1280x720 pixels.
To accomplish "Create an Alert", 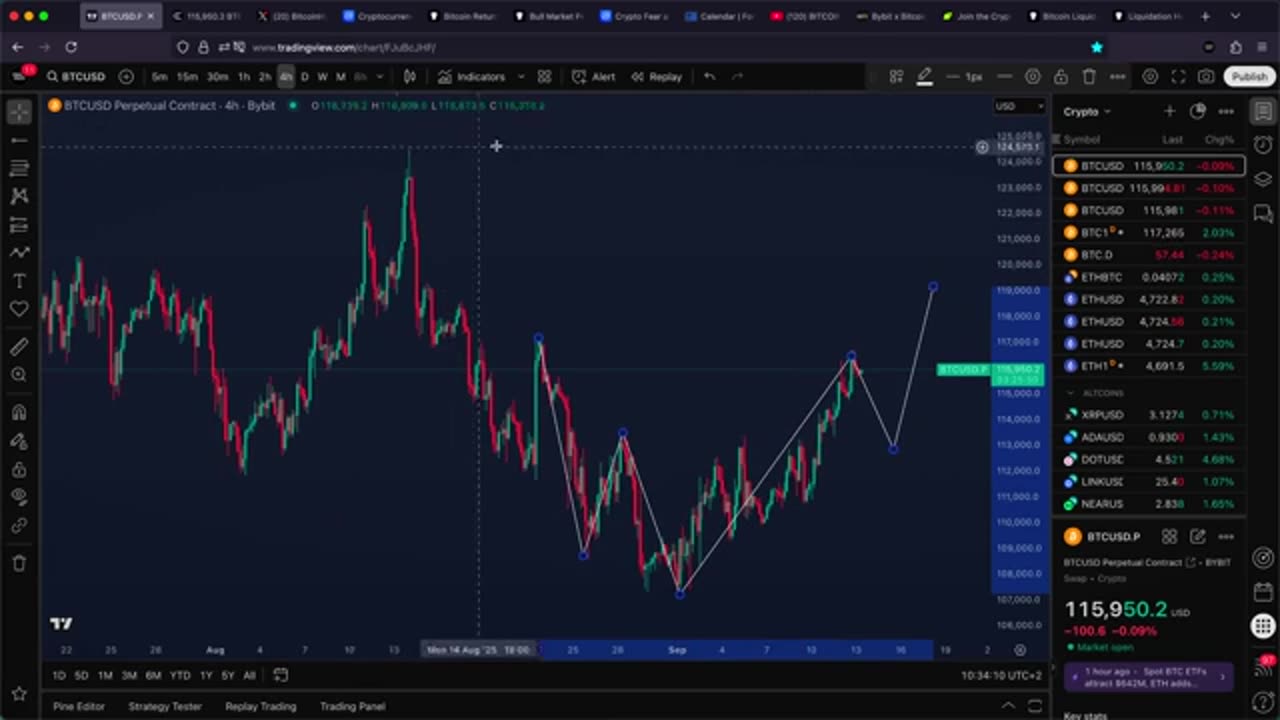I will [594, 77].
